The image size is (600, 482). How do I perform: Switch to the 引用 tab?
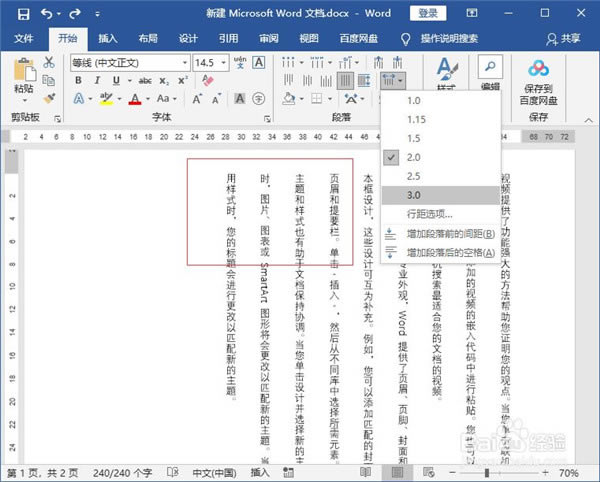coord(228,38)
